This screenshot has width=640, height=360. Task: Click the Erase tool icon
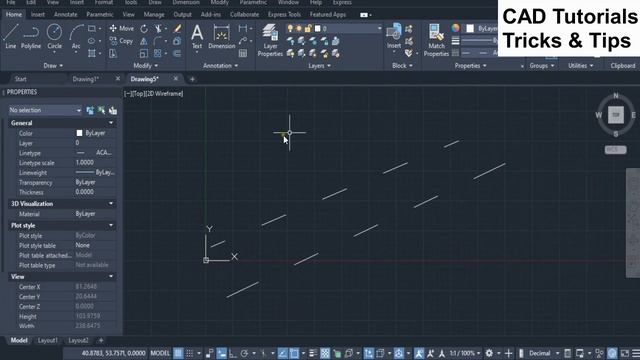coord(177,29)
